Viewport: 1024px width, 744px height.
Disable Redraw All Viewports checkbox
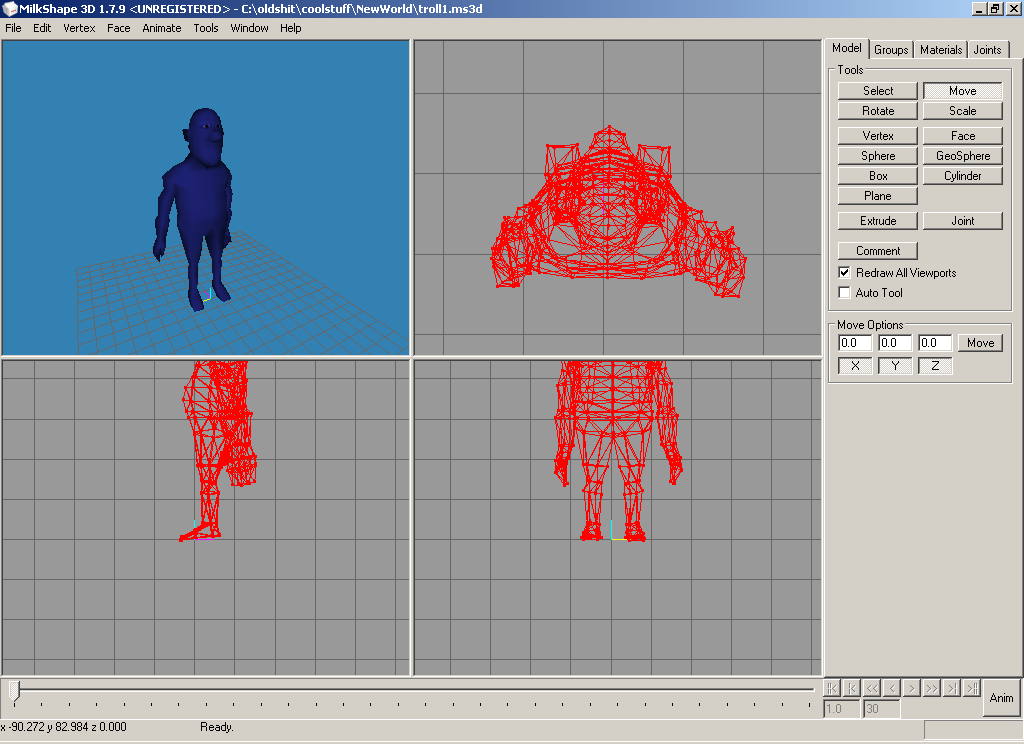[x=845, y=273]
